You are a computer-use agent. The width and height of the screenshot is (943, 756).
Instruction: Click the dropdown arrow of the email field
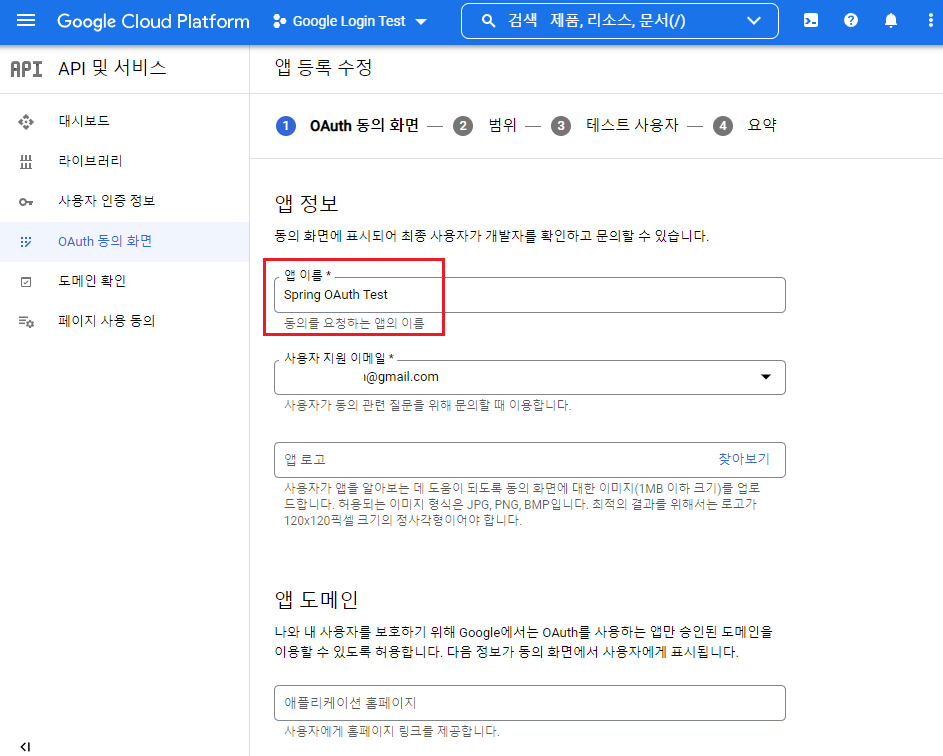[766, 377]
